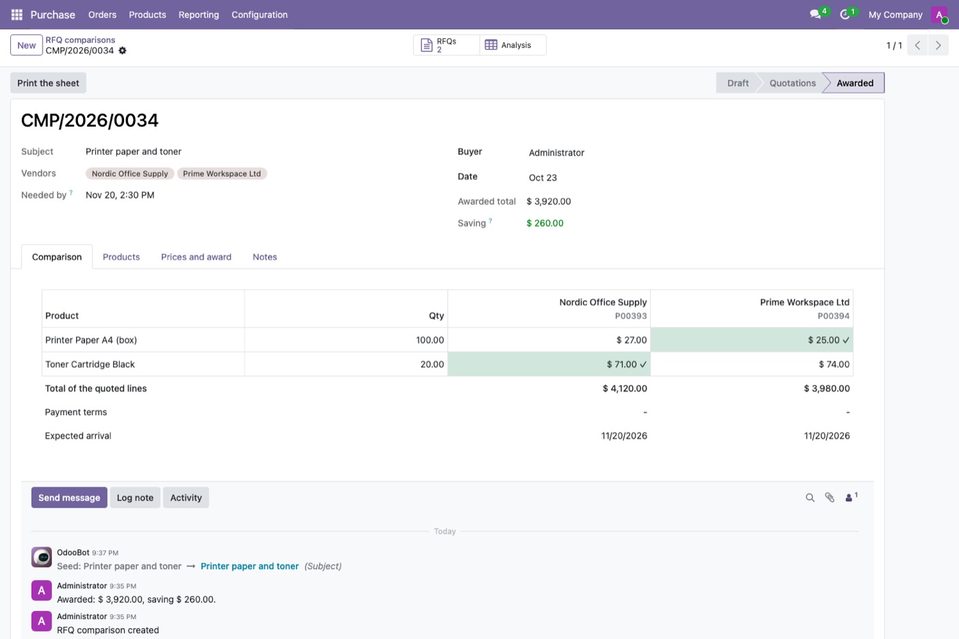Click the gear icon beside CMP/2026/0034
The width and height of the screenshot is (959, 639).
pos(122,51)
